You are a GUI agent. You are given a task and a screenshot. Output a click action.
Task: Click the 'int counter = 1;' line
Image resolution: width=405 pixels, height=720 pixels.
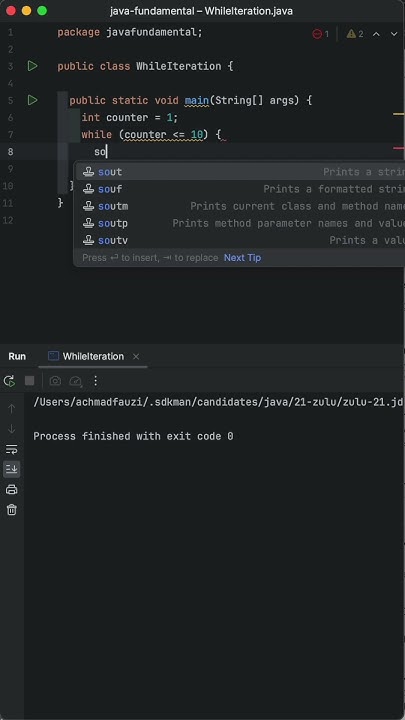pos(129,118)
